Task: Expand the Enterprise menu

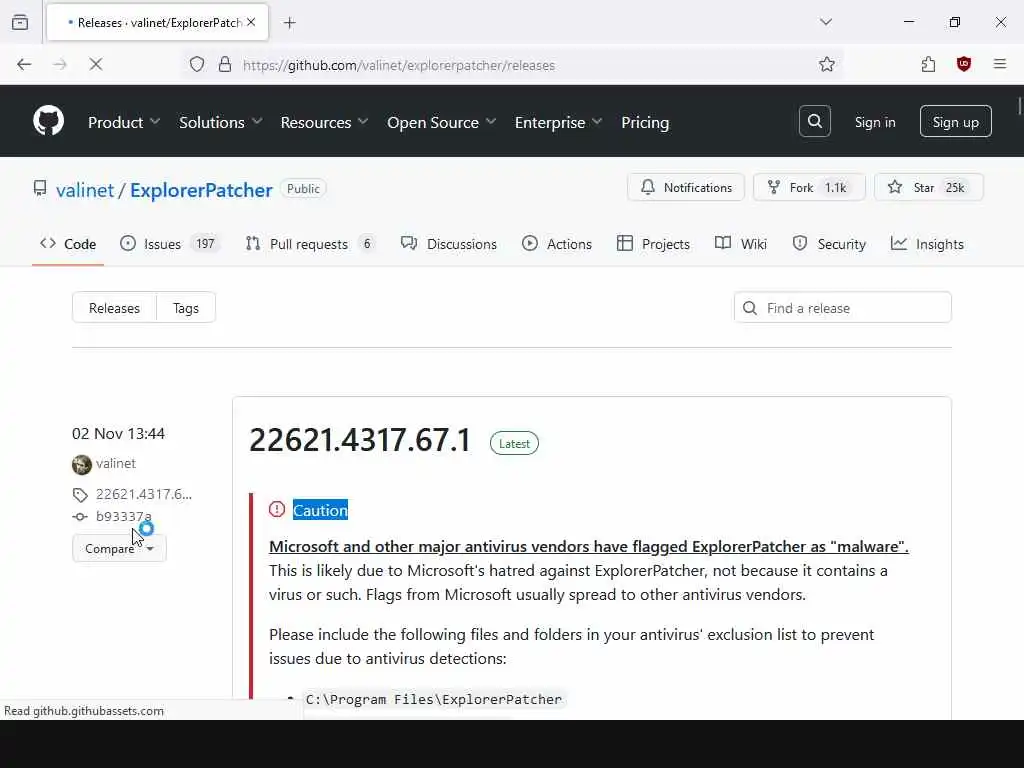Action: click(558, 122)
